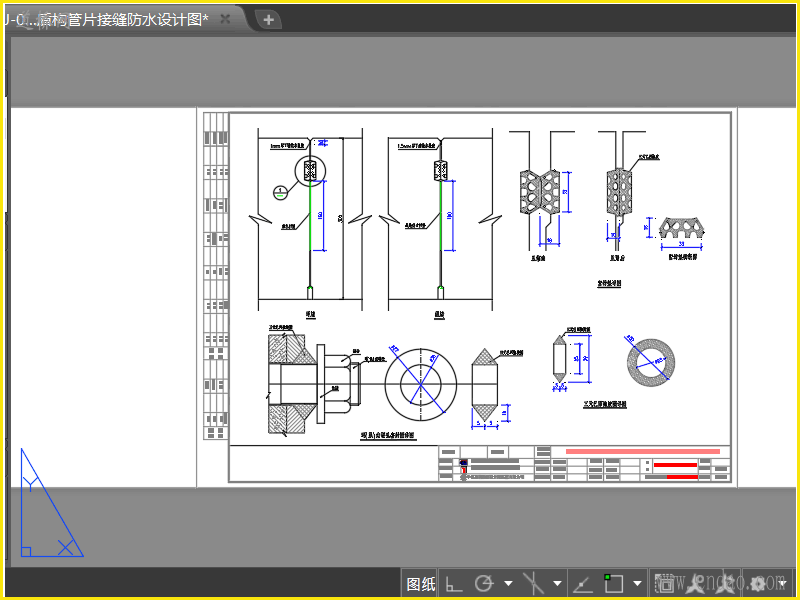
Task: Open polar tracking angle dropdown
Action: click(x=508, y=584)
